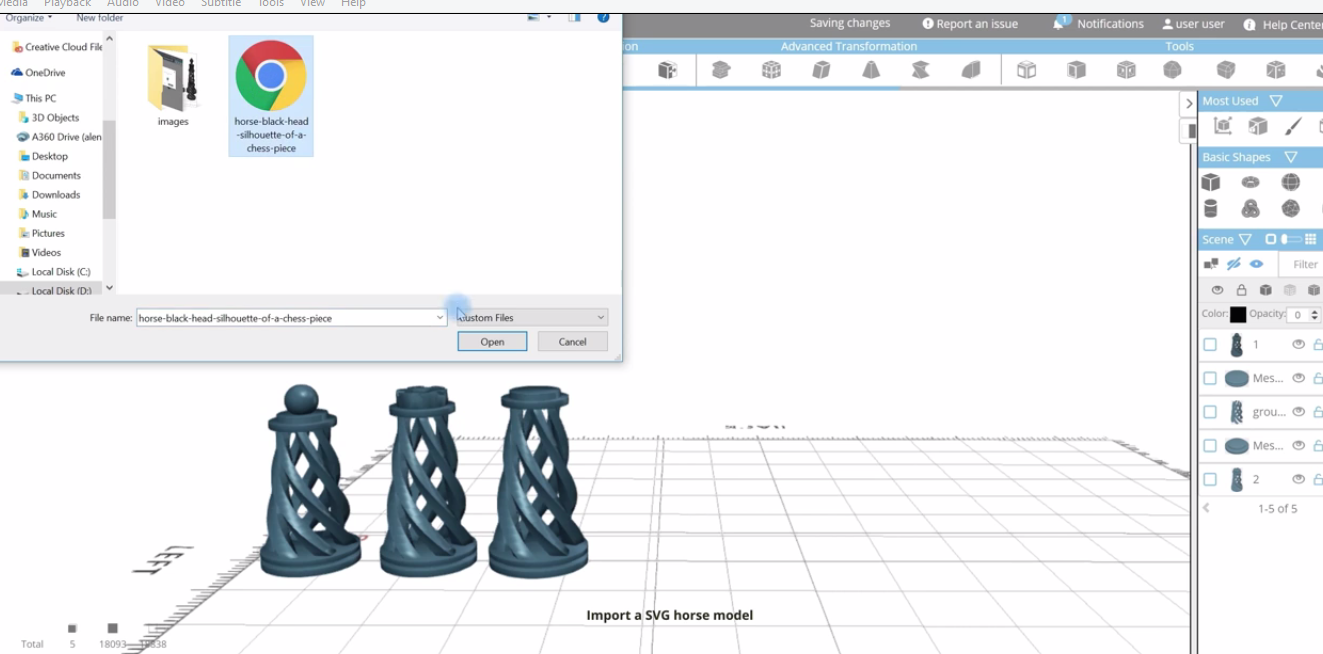Image resolution: width=1323 pixels, height=654 pixels.
Task: Click the hide-all crossed eye icon in Scene
Action: pyautogui.click(x=1234, y=264)
